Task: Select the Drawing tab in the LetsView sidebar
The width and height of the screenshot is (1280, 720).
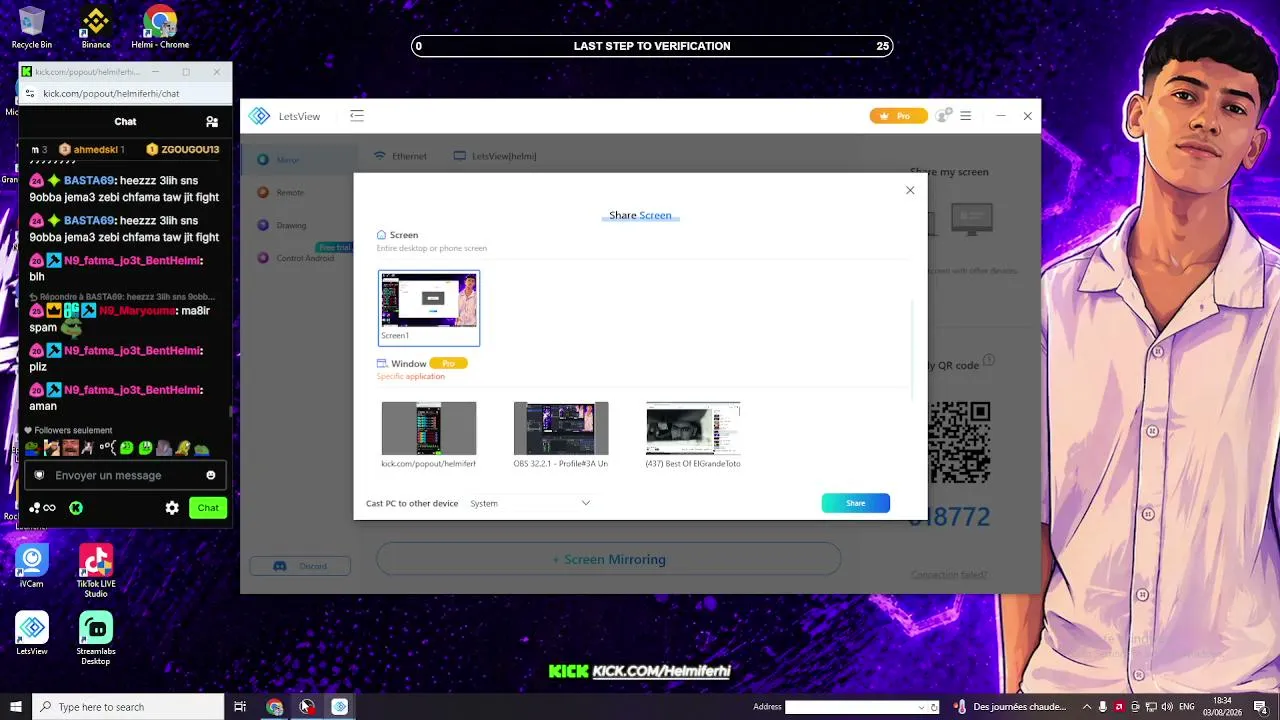Action: coord(291,225)
